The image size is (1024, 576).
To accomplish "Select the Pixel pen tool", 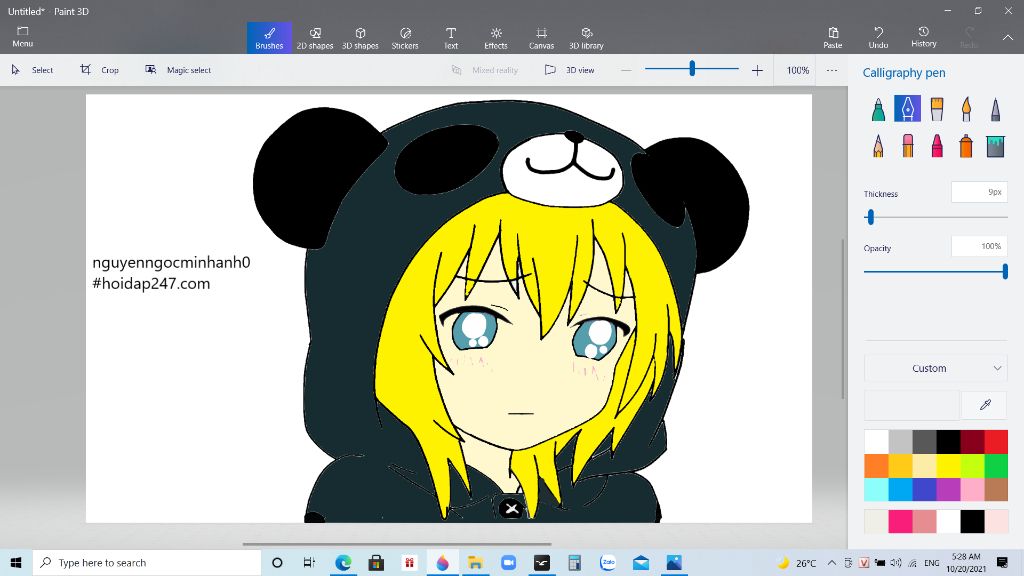I will click(x=995, y=110).
